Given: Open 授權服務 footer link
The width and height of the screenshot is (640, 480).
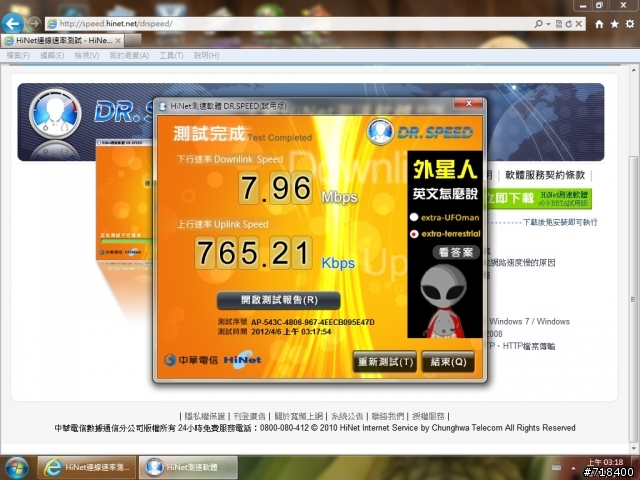Looking at the screenshot, I should tap(428, 416).
